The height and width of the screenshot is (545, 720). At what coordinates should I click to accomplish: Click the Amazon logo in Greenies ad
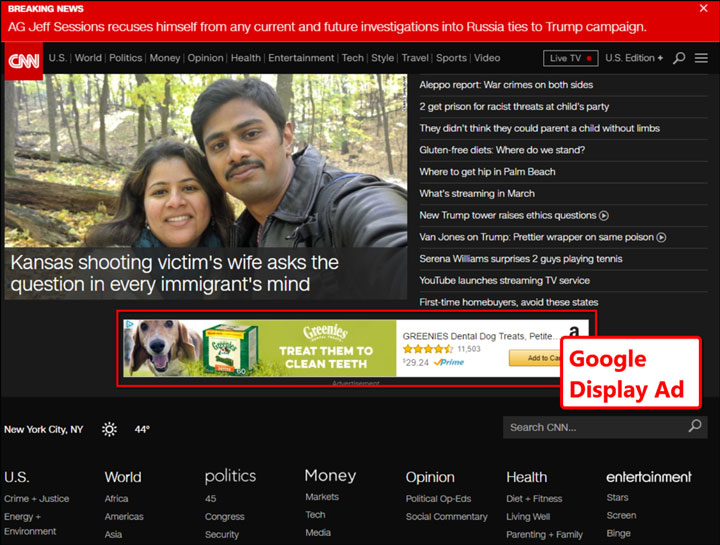pyautogui.click(x=575, y=333)
